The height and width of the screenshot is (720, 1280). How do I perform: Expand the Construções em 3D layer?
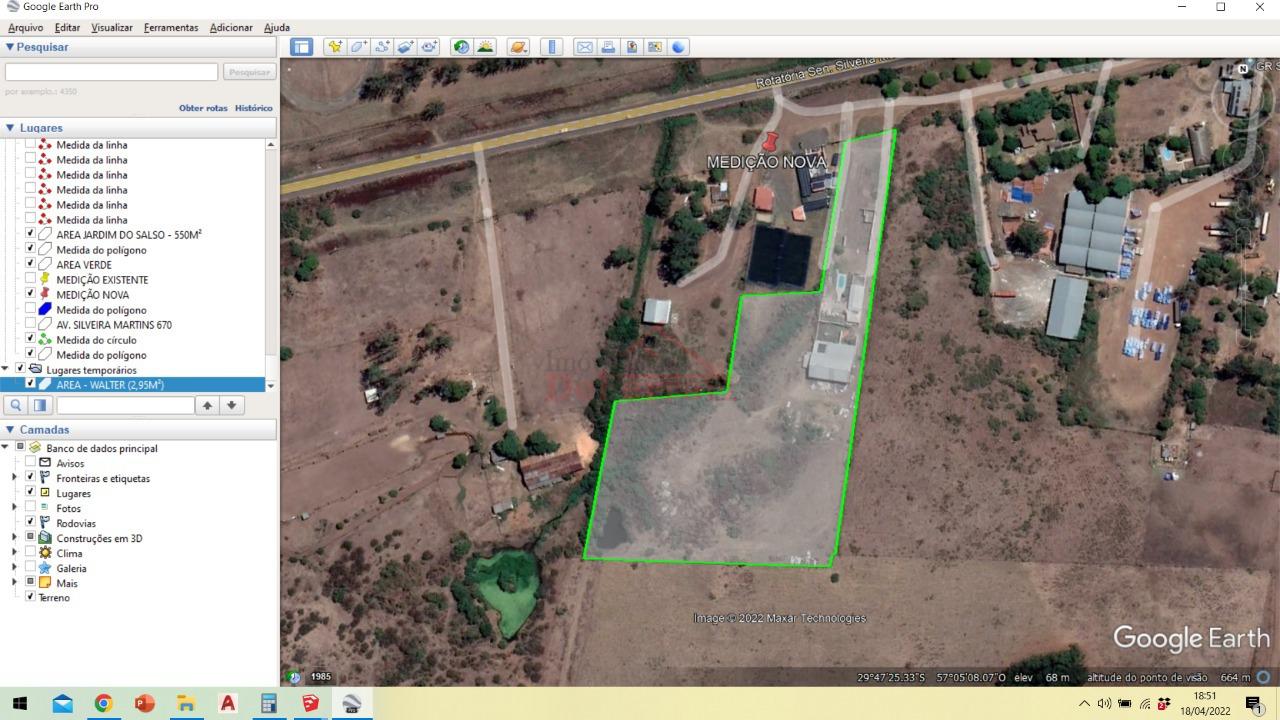click(15, 538)
